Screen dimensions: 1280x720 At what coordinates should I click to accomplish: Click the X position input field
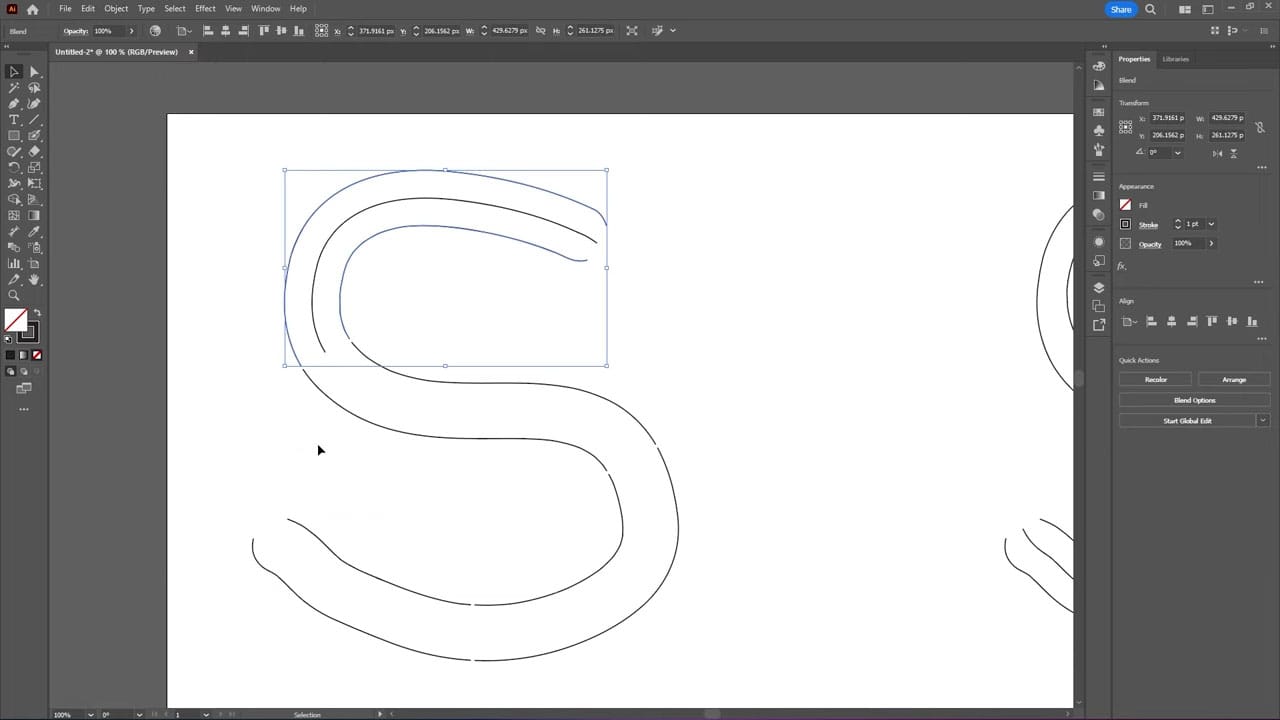click(1168, 118)
